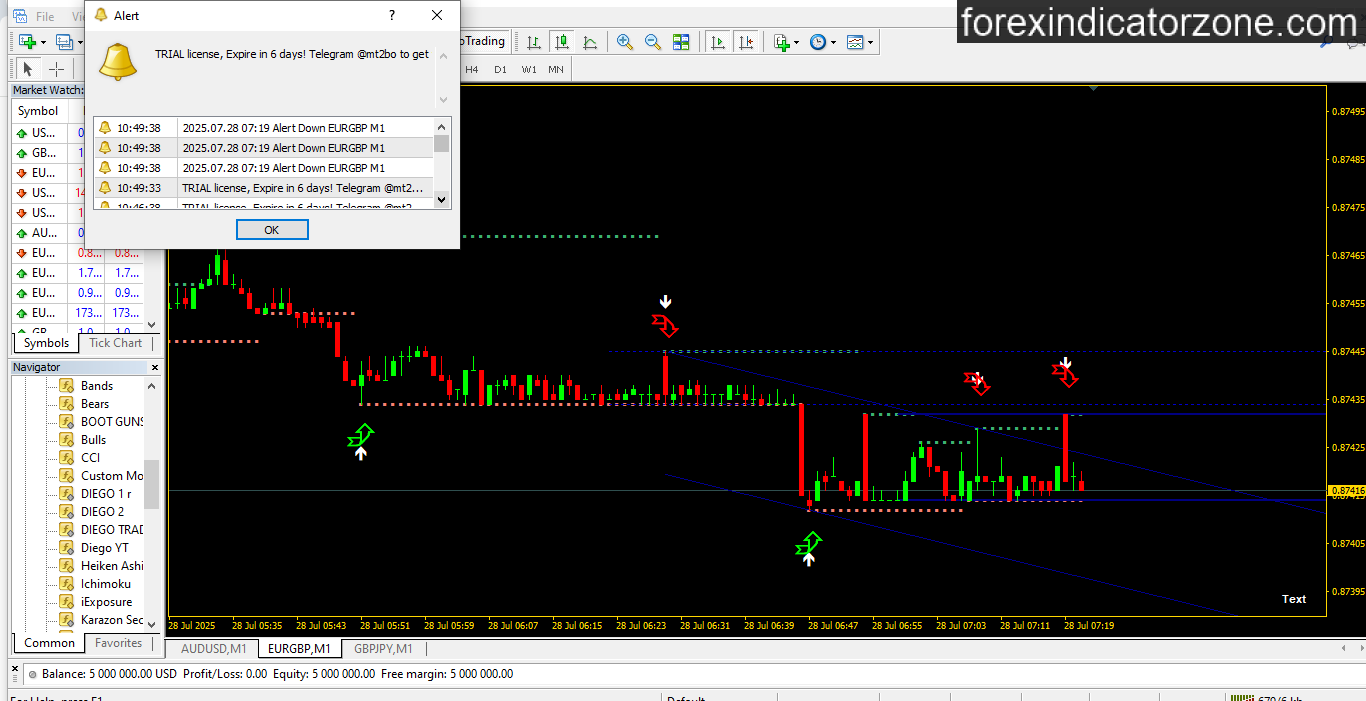Select the Crosshair tool
The width and height of the screenshot is (1366, 701).
tap(56, 69)
